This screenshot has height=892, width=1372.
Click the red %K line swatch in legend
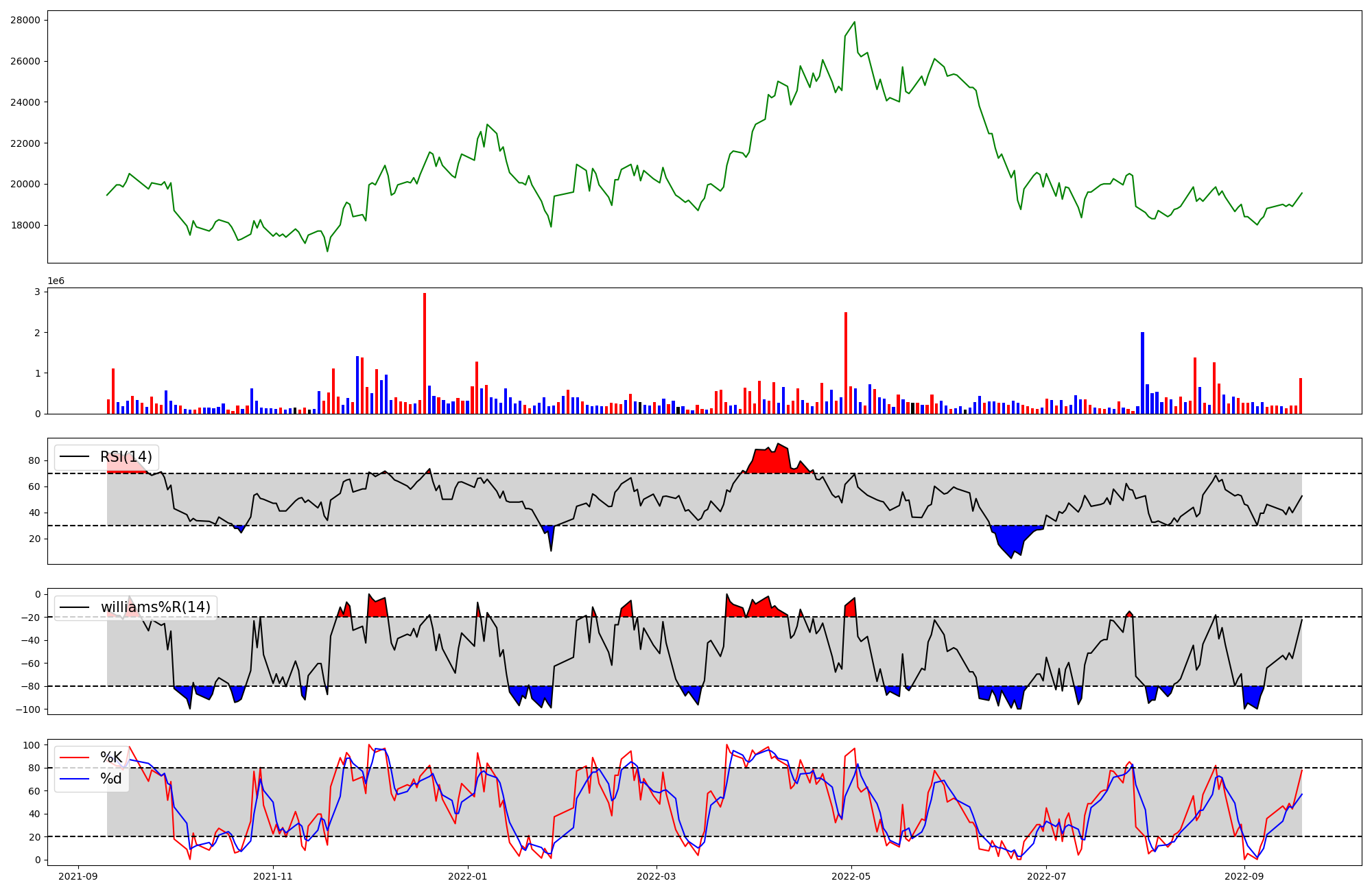coord(75,758)
